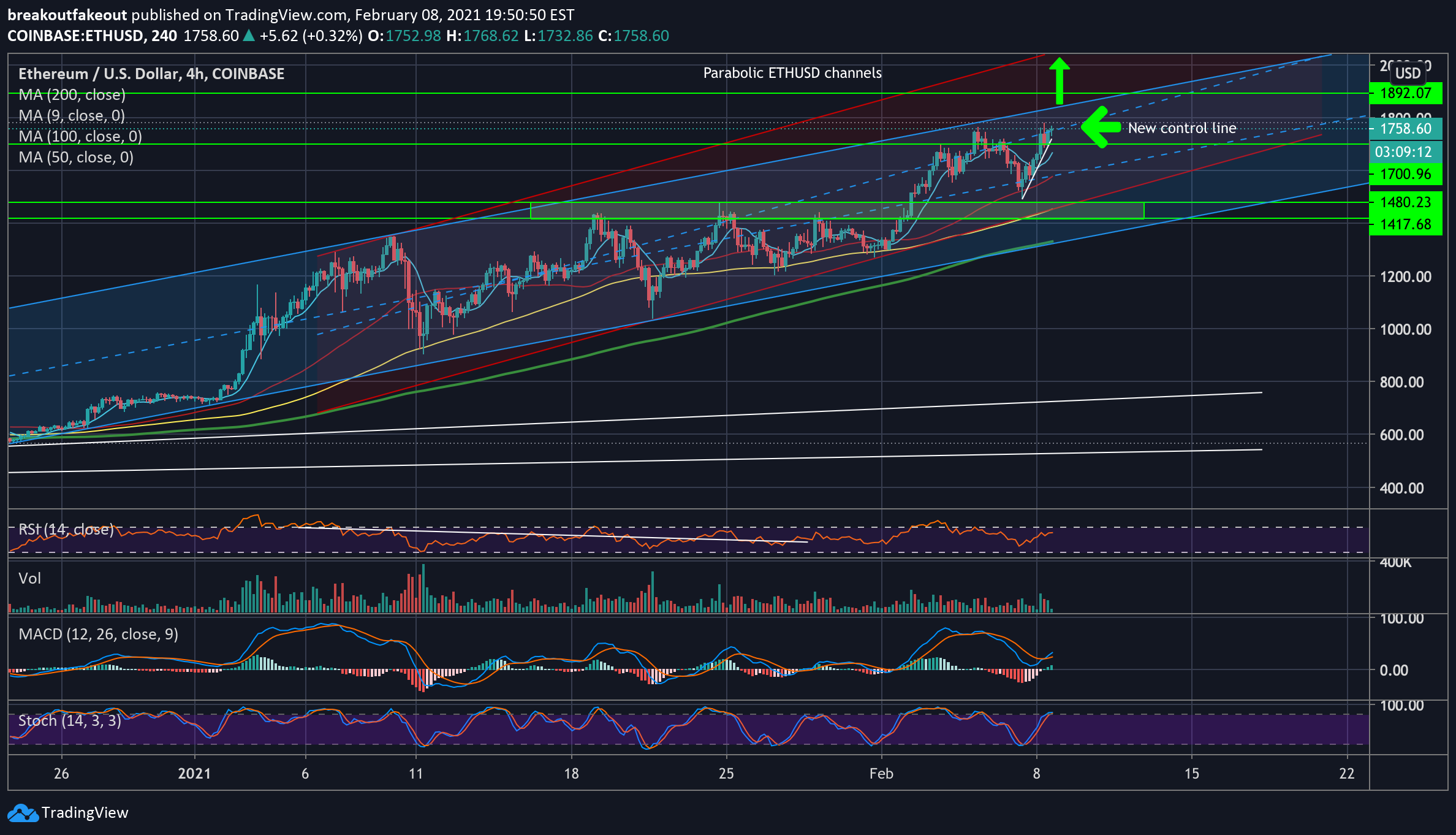
Task: Click the Parabolic ETHUSD channels annotation
Action: [792, 73]
